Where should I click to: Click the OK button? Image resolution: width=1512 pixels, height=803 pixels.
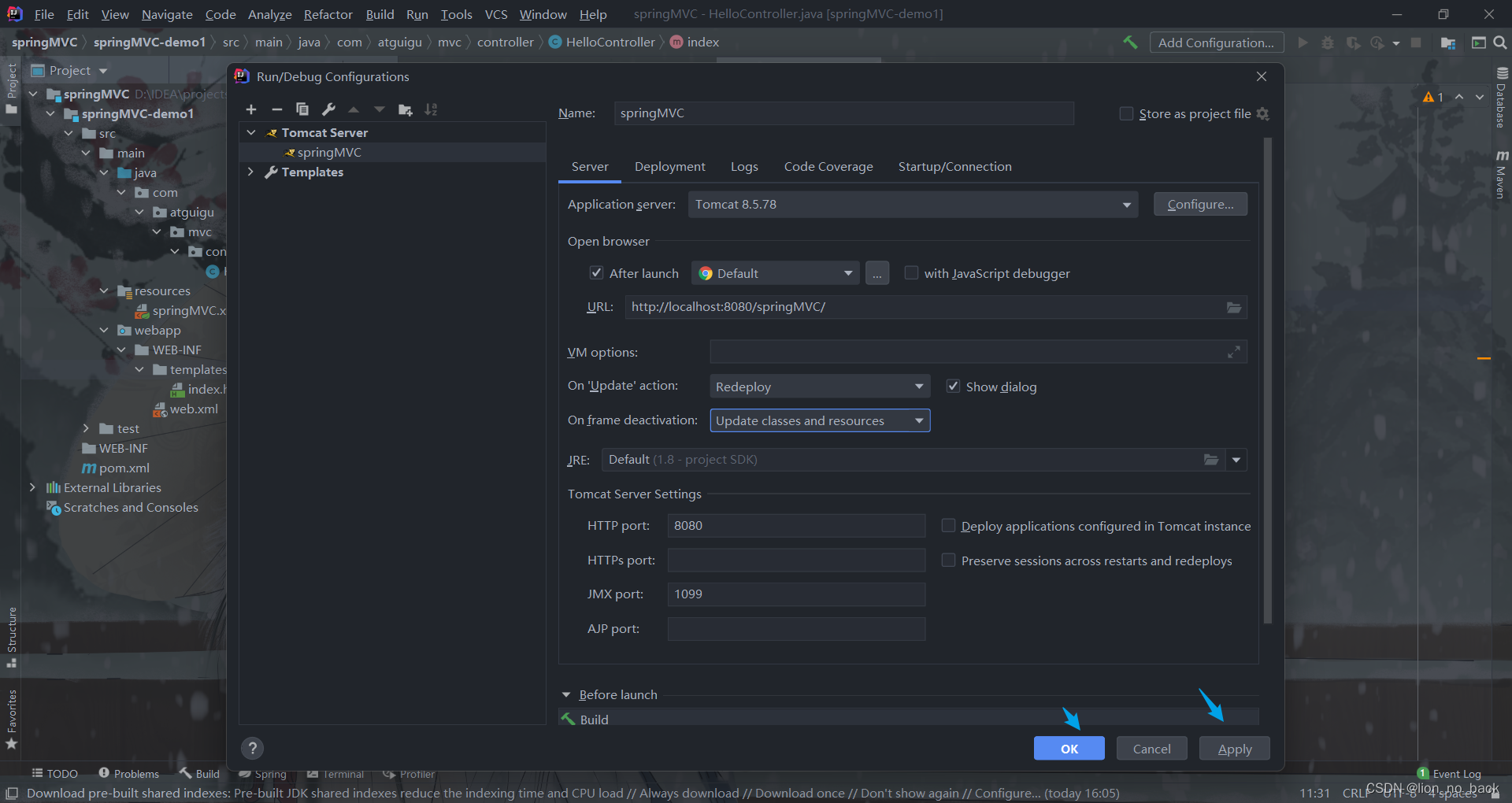coord(1069,749)
